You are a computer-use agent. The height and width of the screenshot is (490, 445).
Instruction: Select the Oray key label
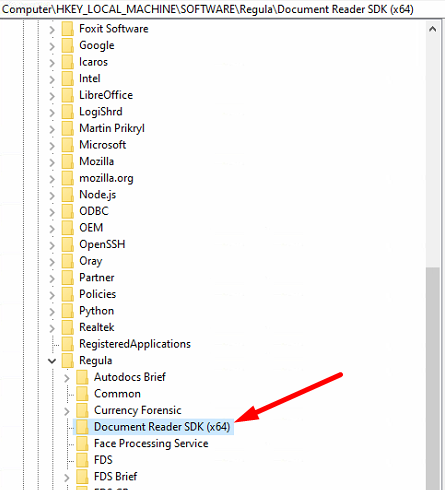(x=91, y=261)
